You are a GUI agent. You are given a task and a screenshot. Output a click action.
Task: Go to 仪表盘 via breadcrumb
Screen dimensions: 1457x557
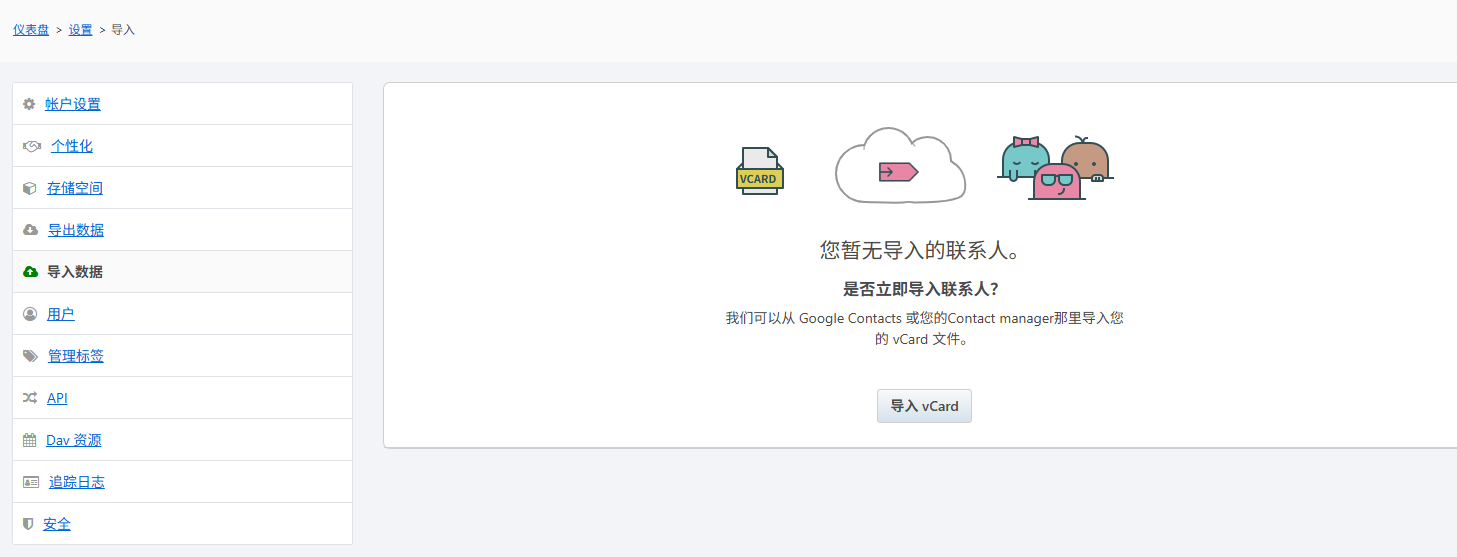(x=31, y=30)
